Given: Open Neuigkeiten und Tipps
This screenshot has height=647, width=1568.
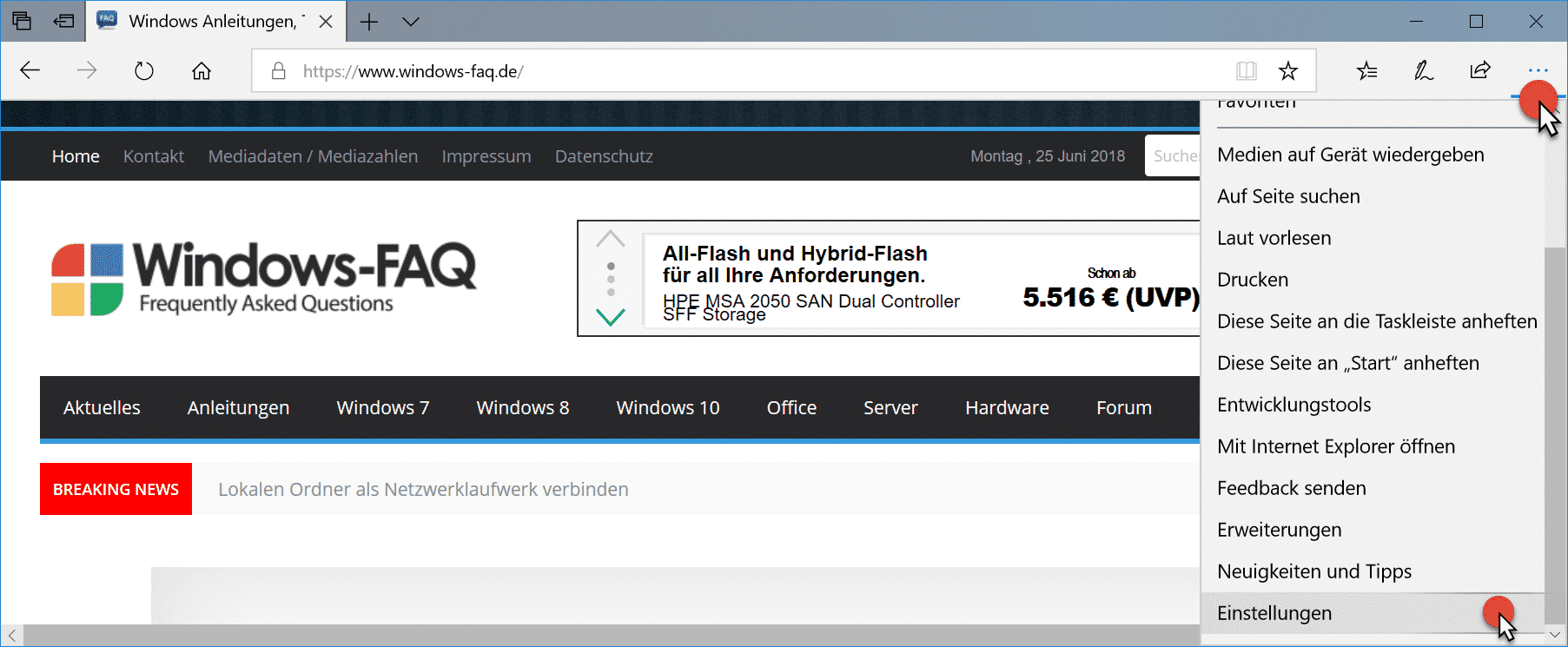Looking at the screenshot, I should tap(1373, 571).
